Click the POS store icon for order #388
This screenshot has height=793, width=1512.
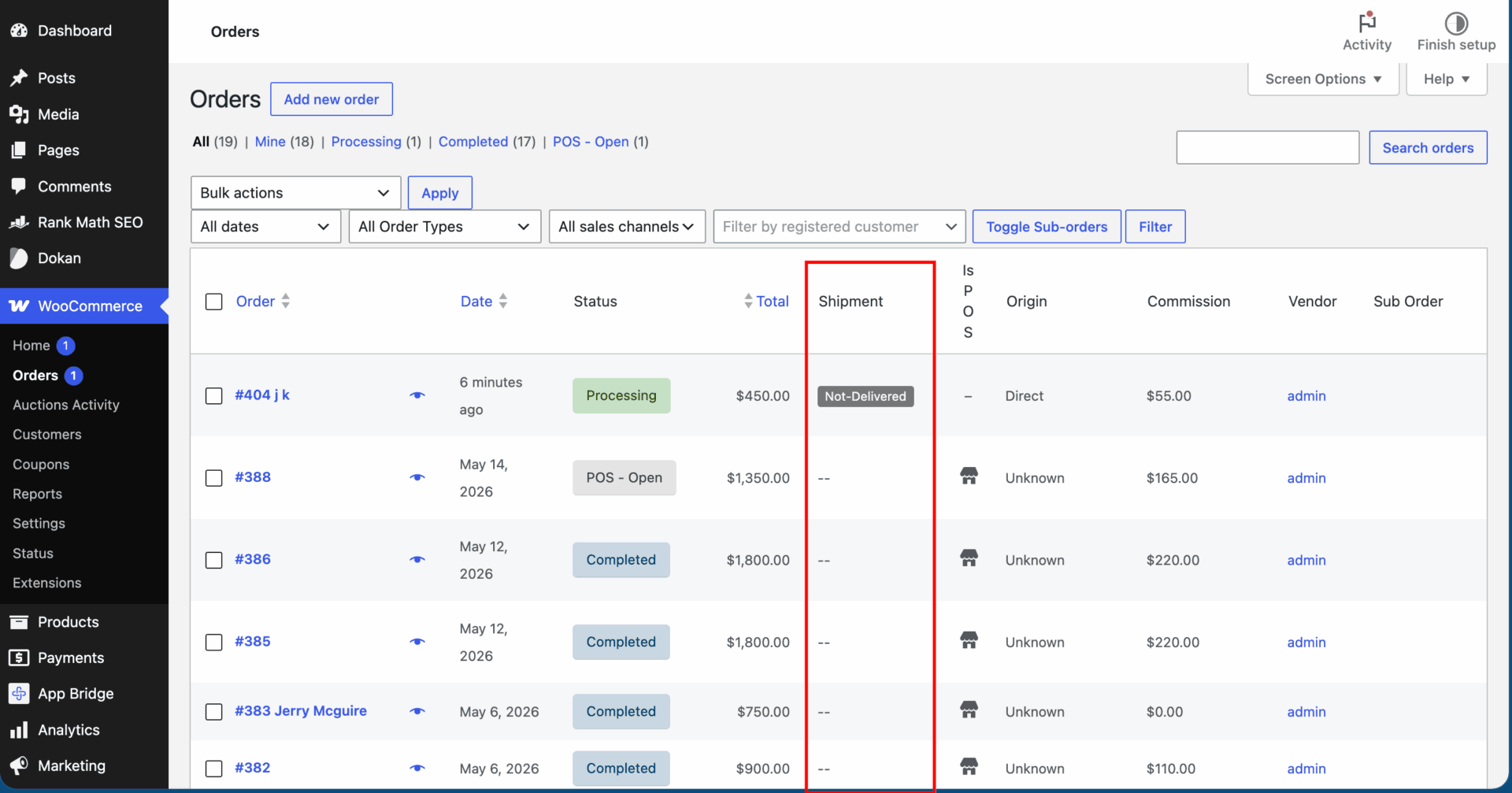[x=969, y=476]
